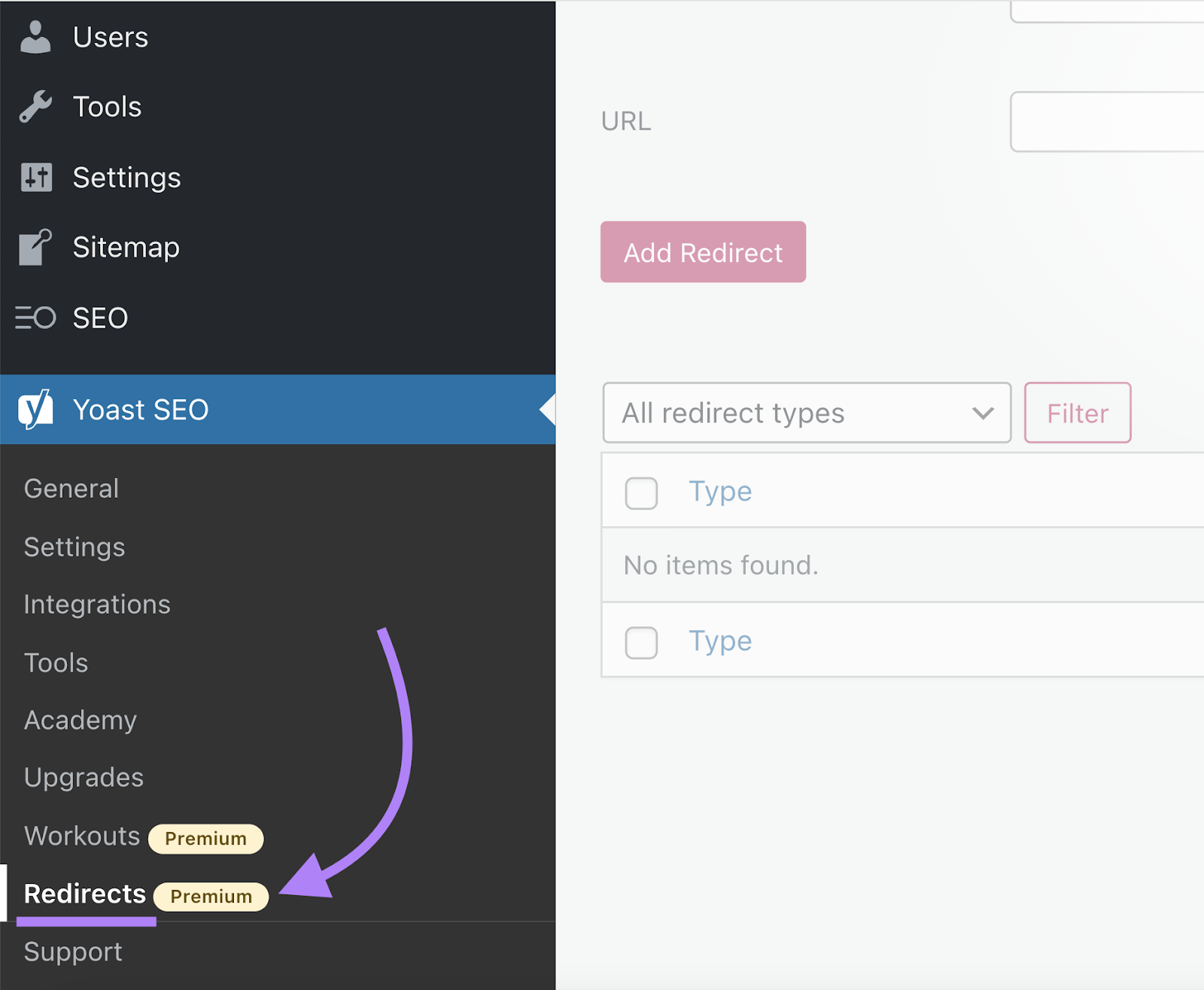Viewport: 1204px width, 990px height.
Task: Tick the bottom Type footer checkbox
Action: coord(641,642)
